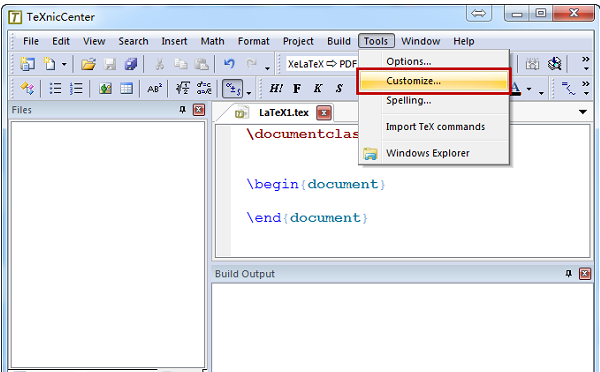600x372 pixels.
Task: Open the Format menu
Action: pyautogui.click(x=253, y=41)
